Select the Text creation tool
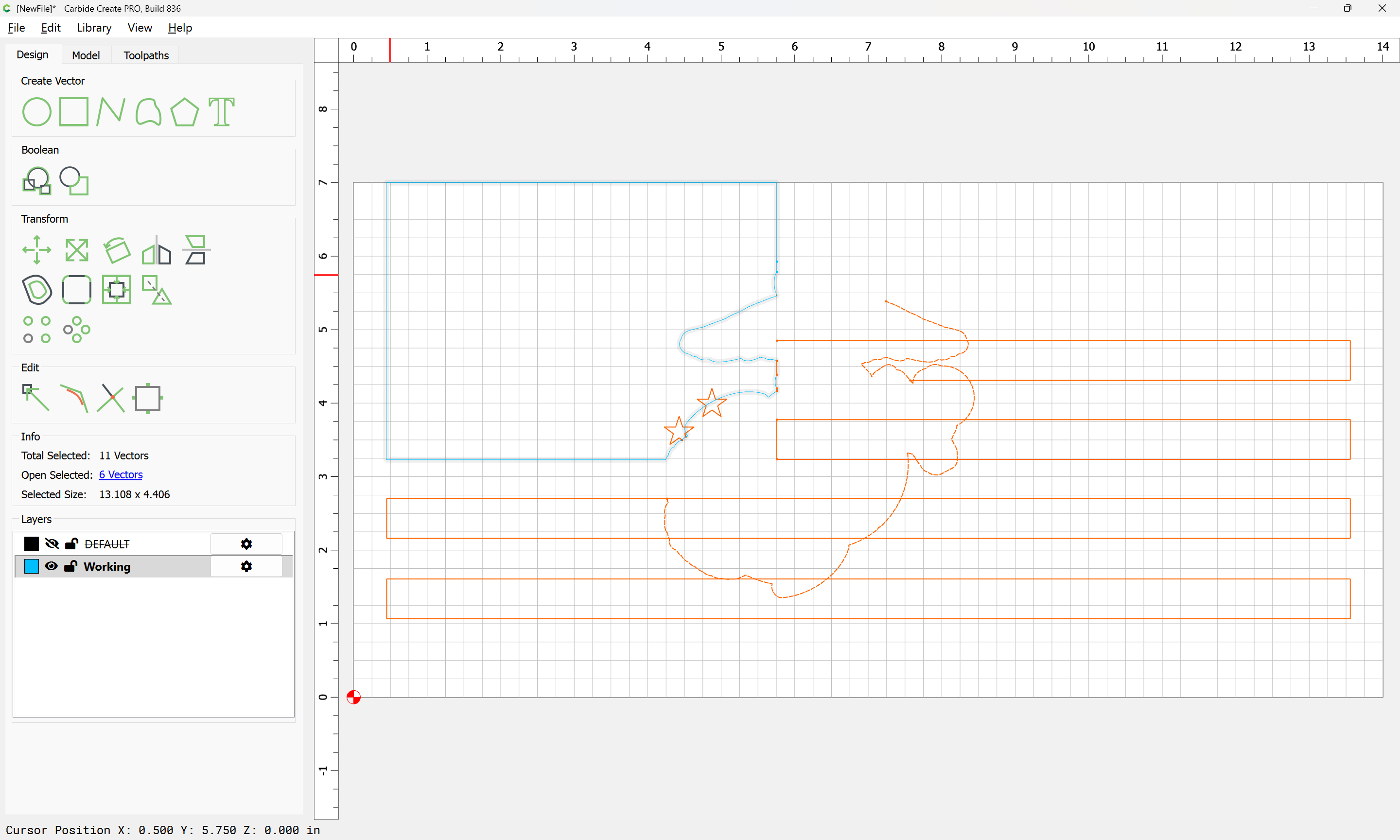The image size is (1400, 840). click(221, 111)
